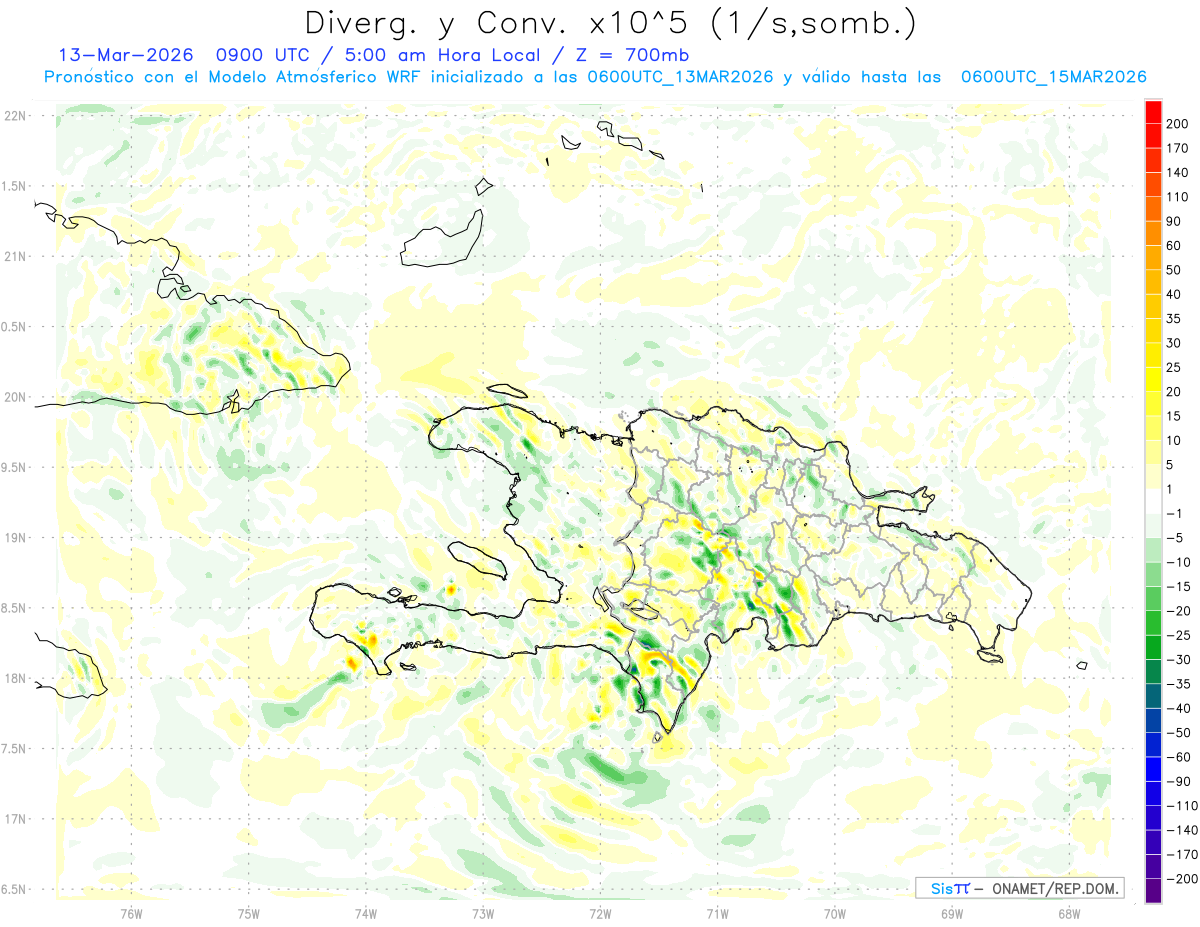Click the '71W' longitude label
The height and width of the screenshot is (927, 1200).
point(717,913)
